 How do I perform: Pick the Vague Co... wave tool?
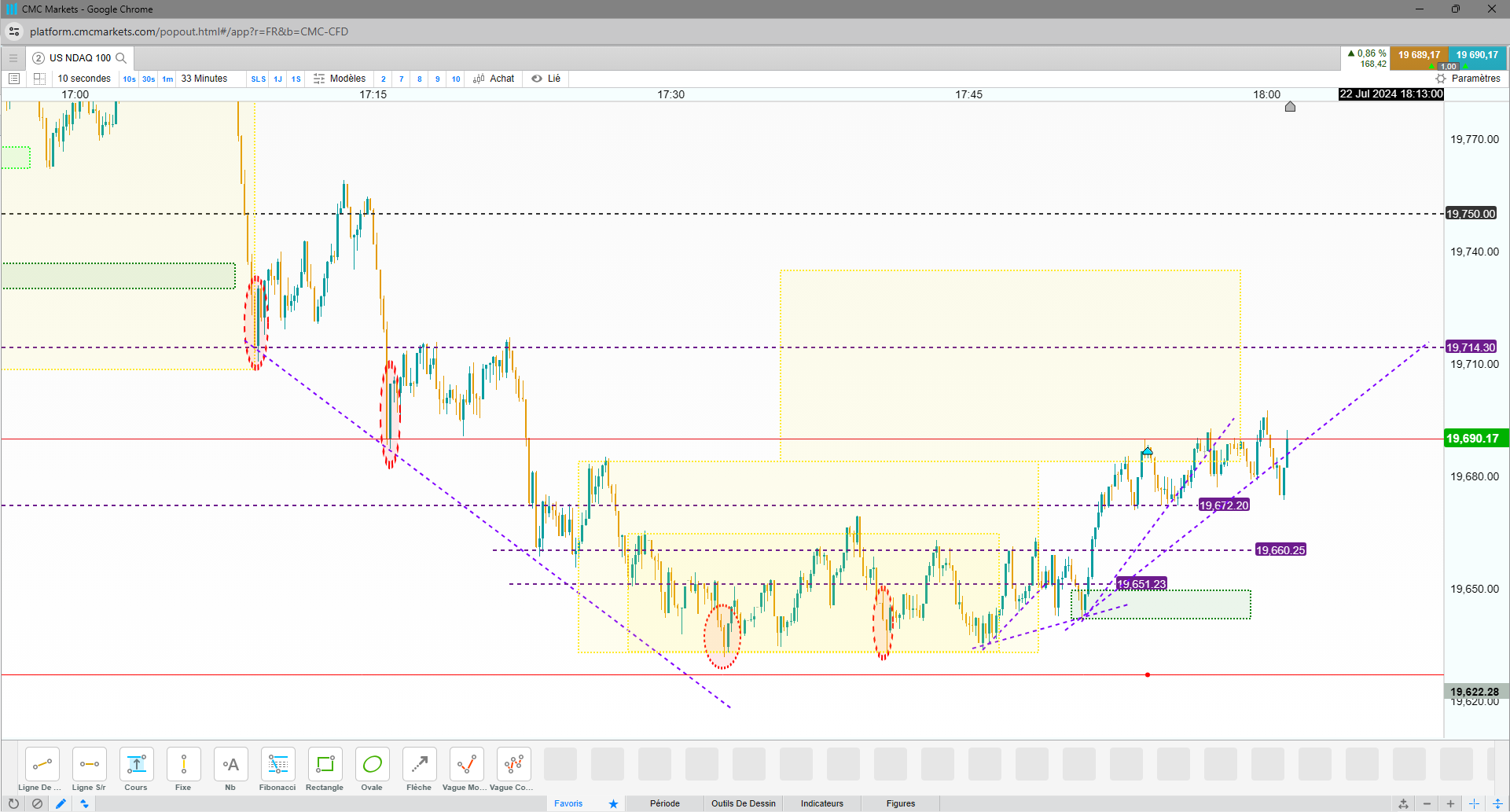(x=513, y=764)
